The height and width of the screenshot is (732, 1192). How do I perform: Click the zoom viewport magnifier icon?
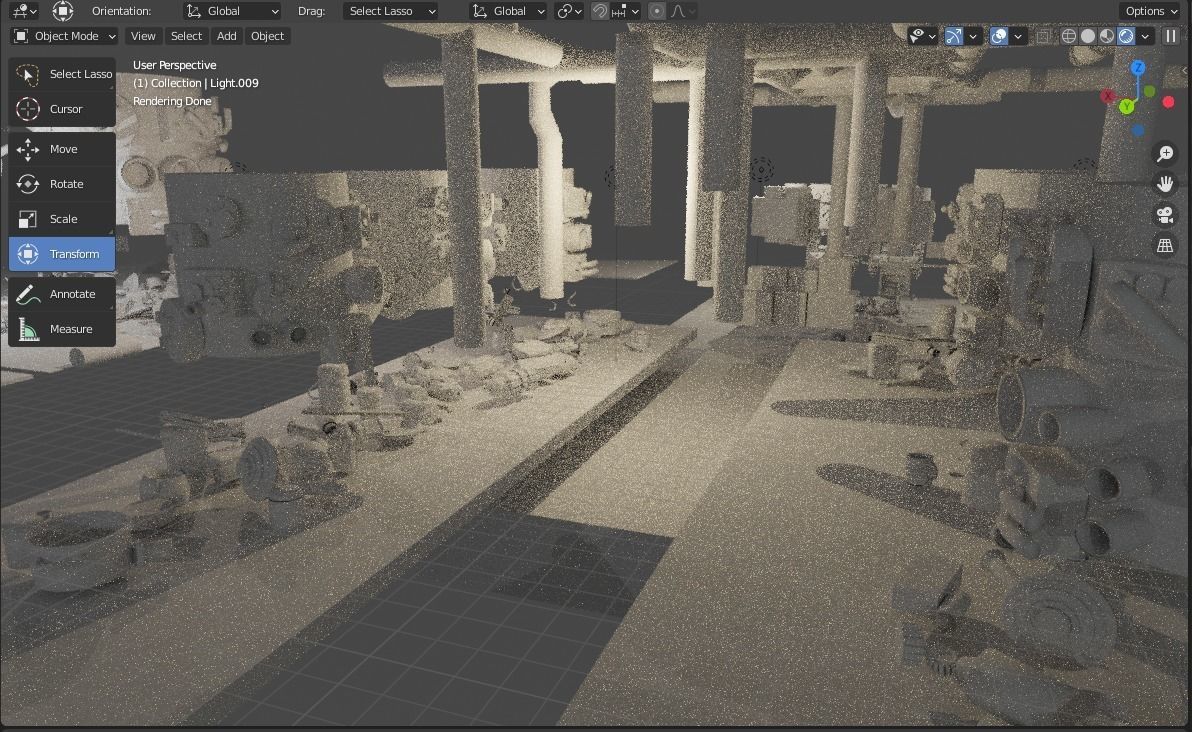(x=1165, y=154)
